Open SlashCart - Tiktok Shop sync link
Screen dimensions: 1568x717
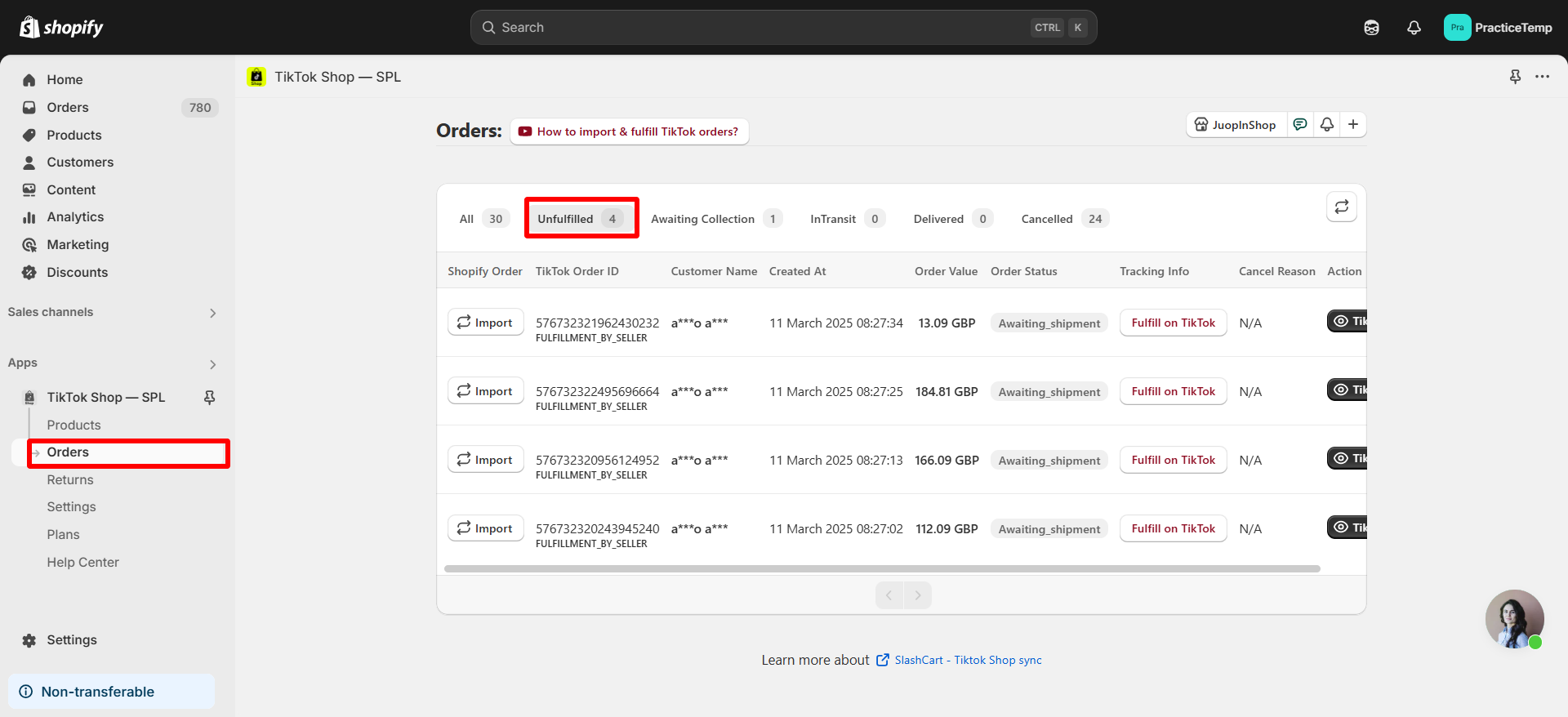968,660
